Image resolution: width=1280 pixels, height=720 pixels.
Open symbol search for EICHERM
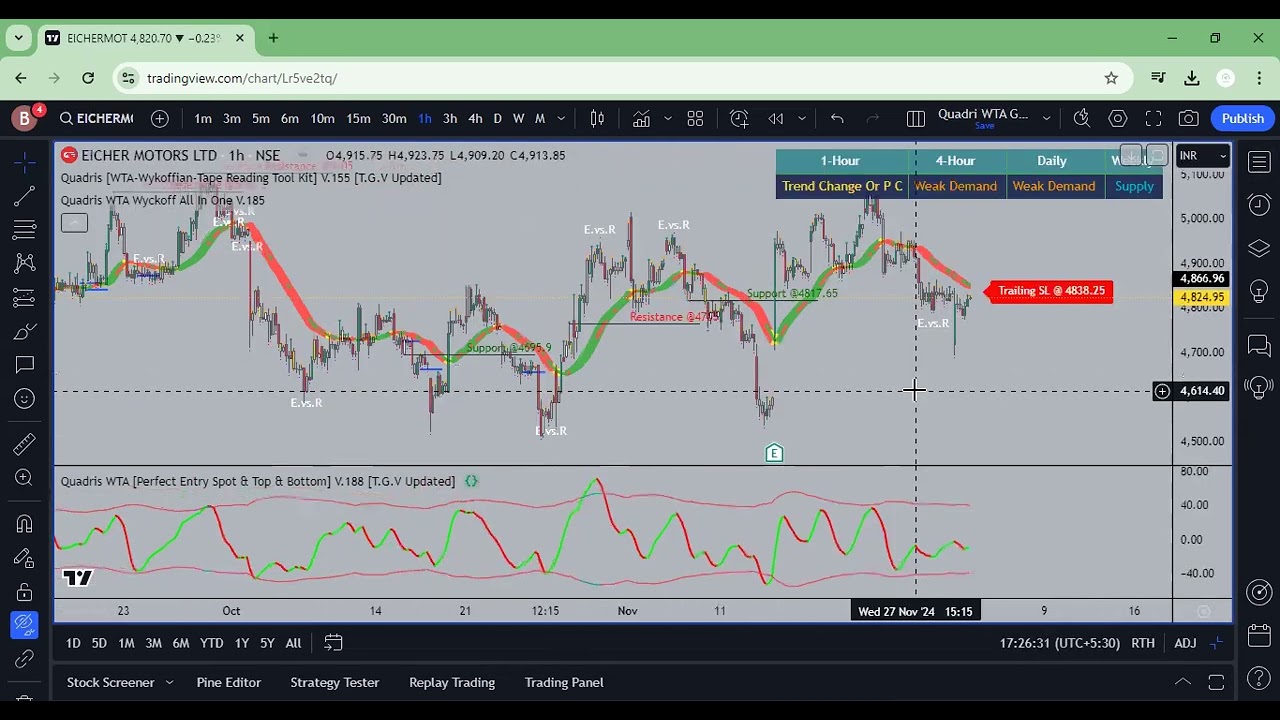pyautogui.click(x=96, y=118)
